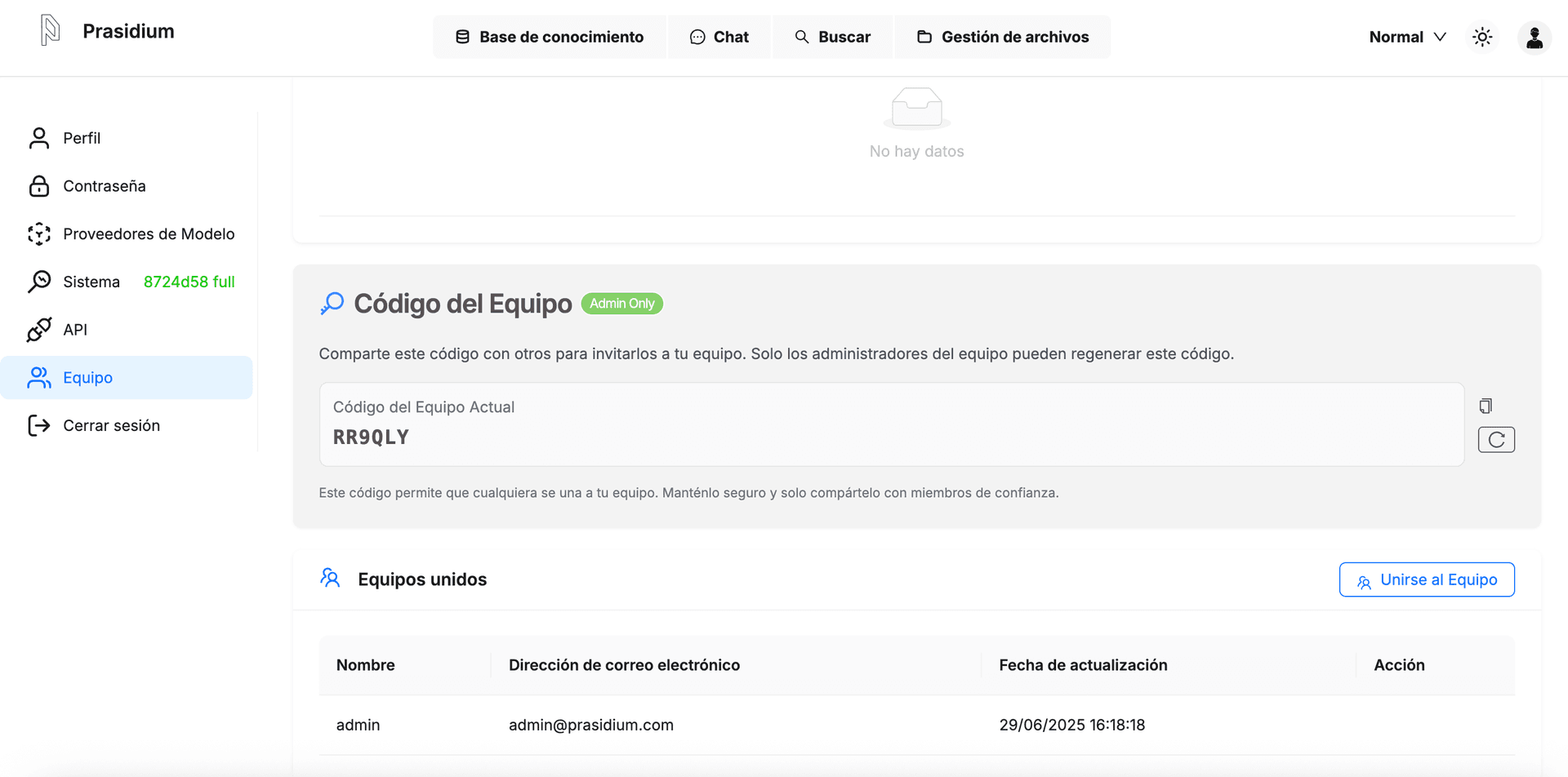This screenshot has width=1568, height=777.
Task: Click the copy team code icon
Action: (1486, 406)
